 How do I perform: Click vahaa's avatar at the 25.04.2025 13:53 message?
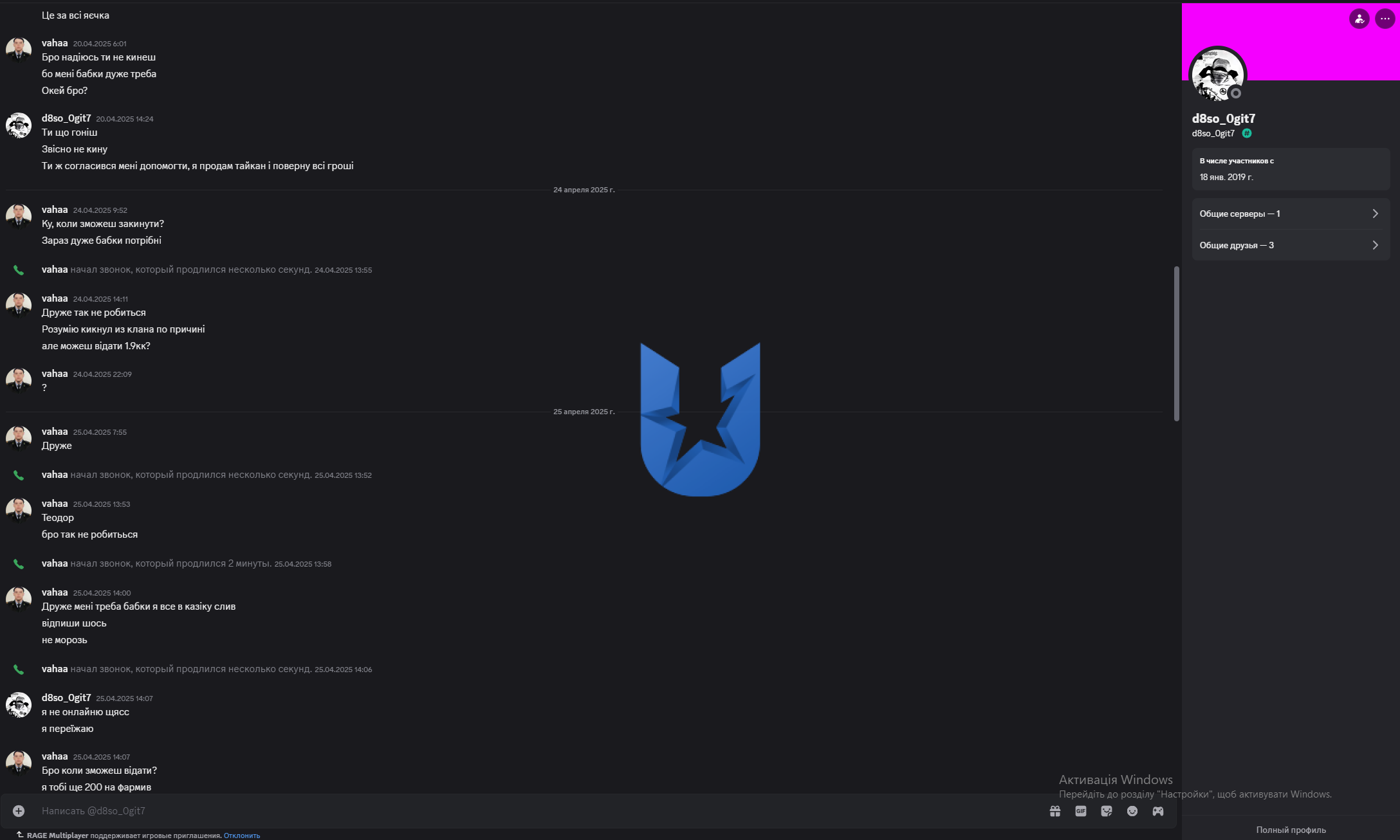(19, 510)
